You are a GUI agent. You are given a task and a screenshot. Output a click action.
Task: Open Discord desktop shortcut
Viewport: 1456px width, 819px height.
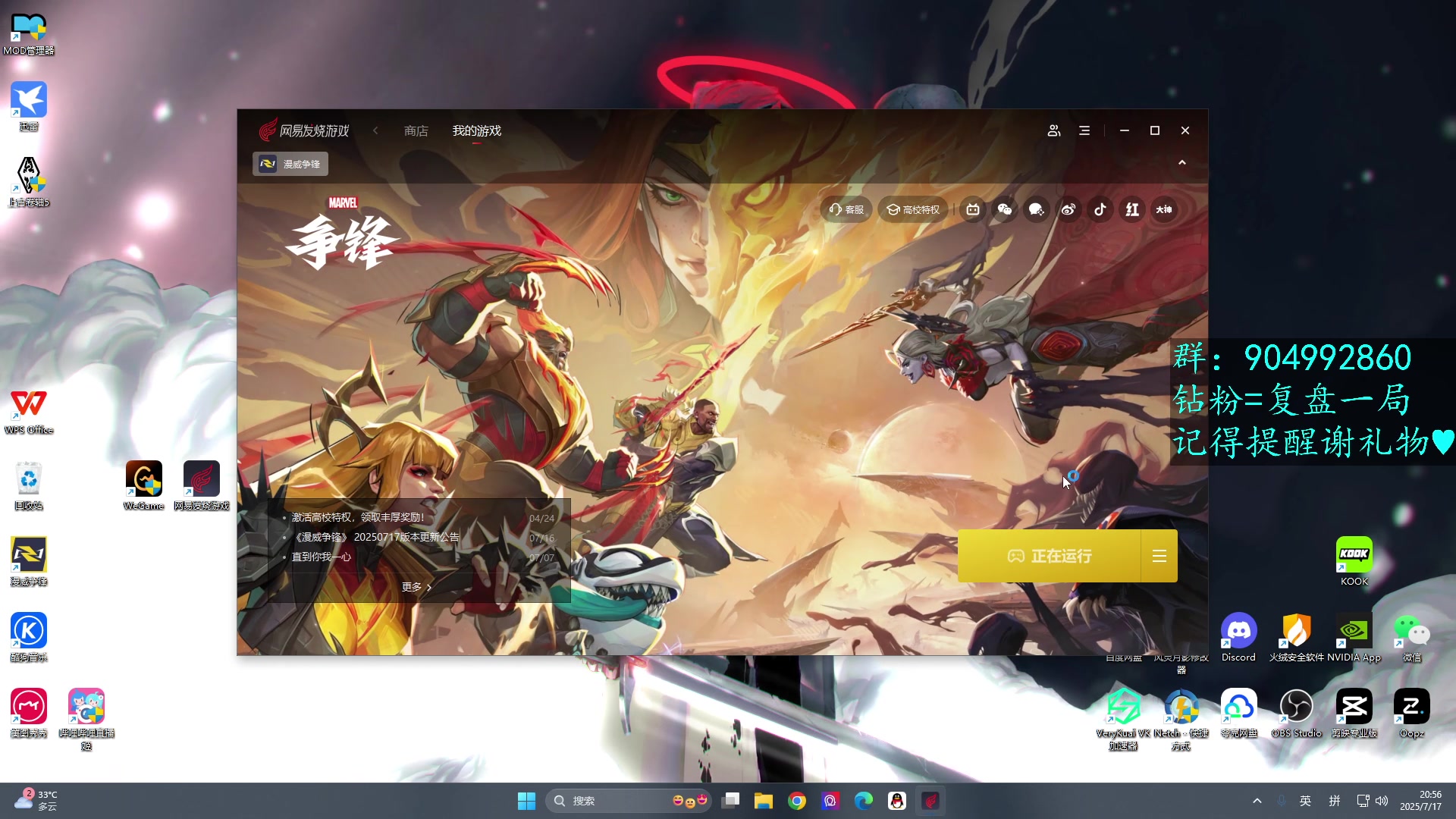[x=1239, y=637]
